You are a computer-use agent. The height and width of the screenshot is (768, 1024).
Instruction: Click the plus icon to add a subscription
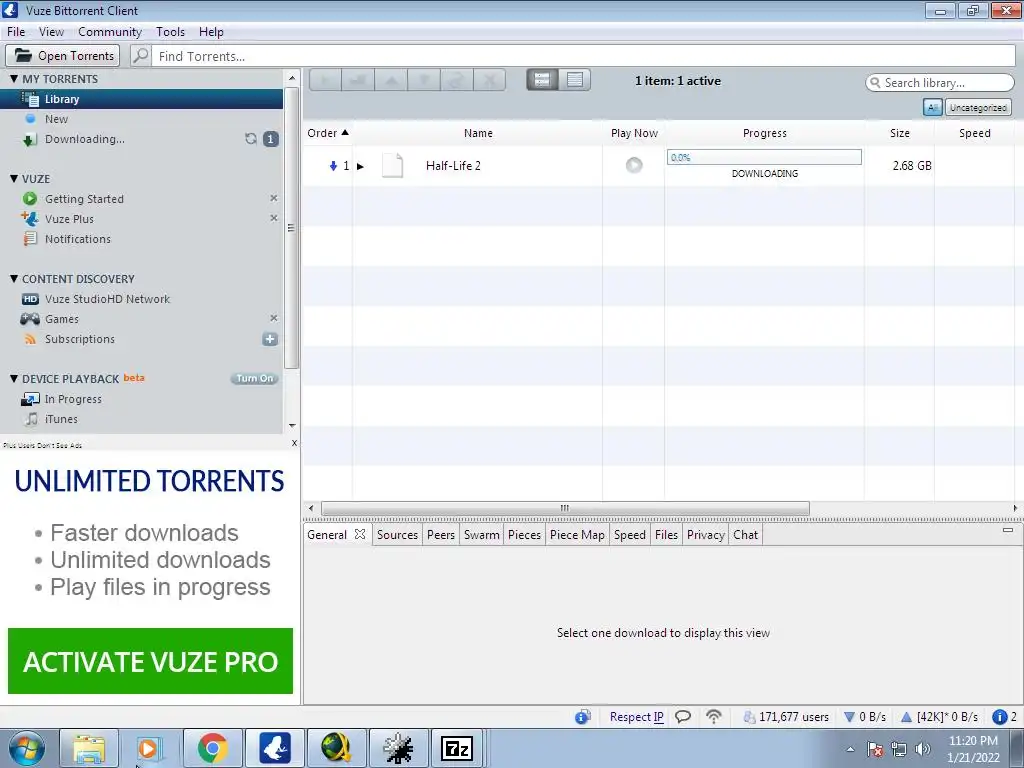[x=270, y=339]
